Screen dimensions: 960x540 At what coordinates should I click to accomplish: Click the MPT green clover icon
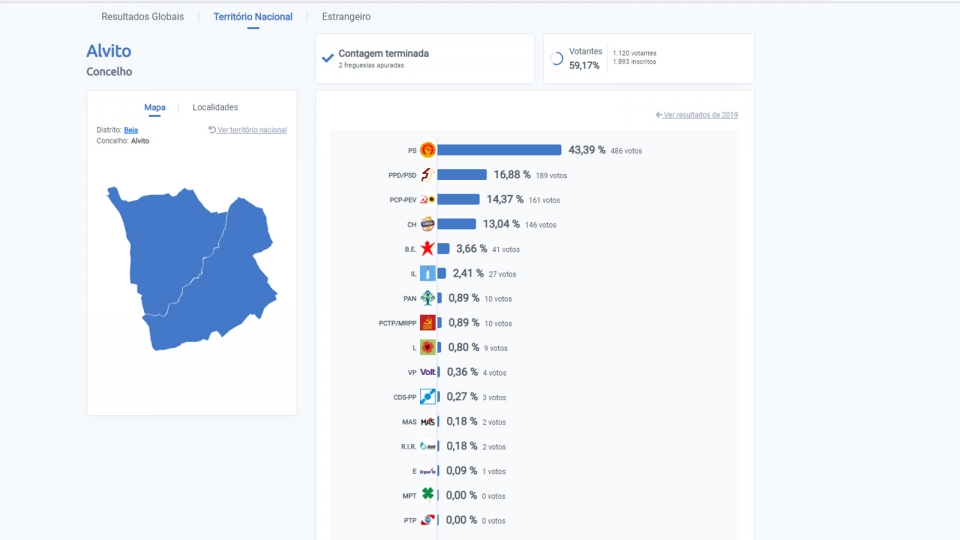pyautogui.click(x=427, y=495)
